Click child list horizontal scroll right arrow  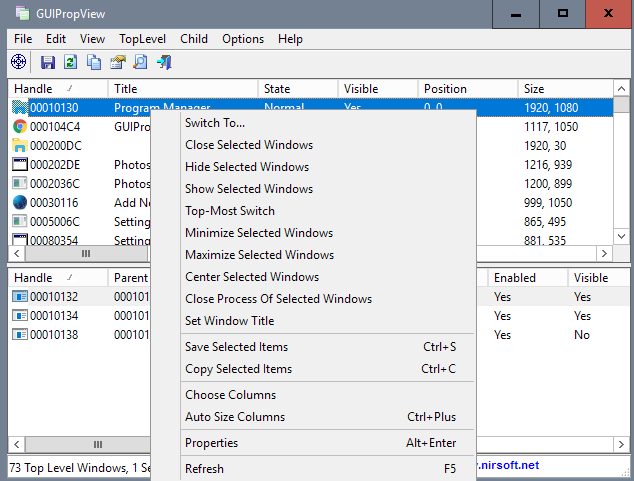(x=621, y=444)
